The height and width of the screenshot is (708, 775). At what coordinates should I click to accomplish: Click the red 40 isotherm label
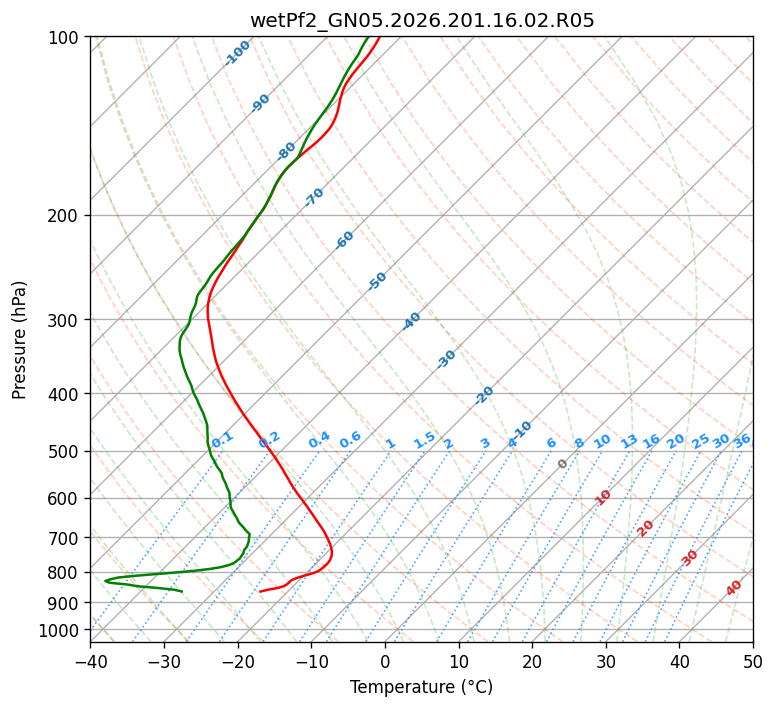734,588
